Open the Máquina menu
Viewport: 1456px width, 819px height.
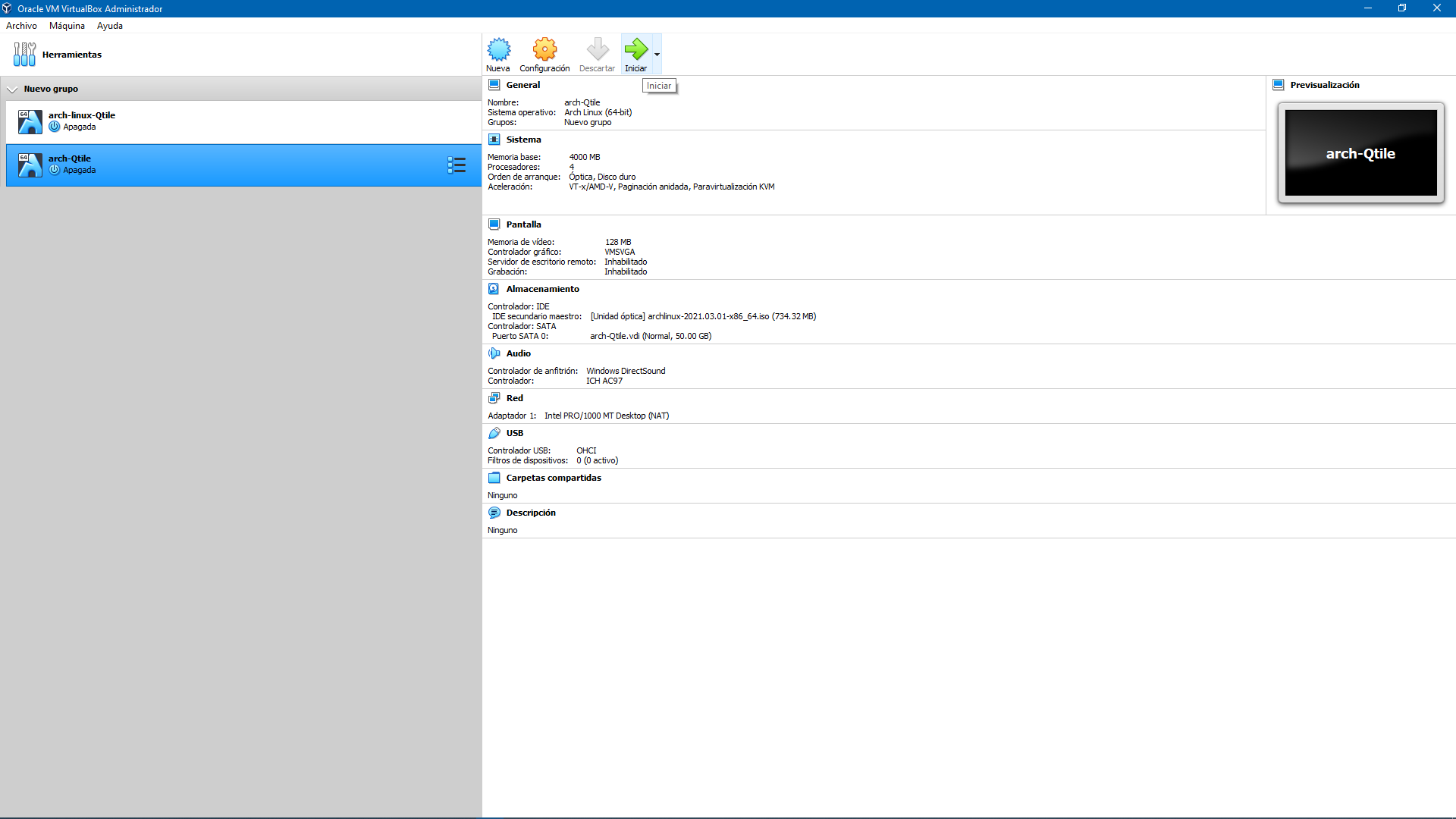click(67, 26)
